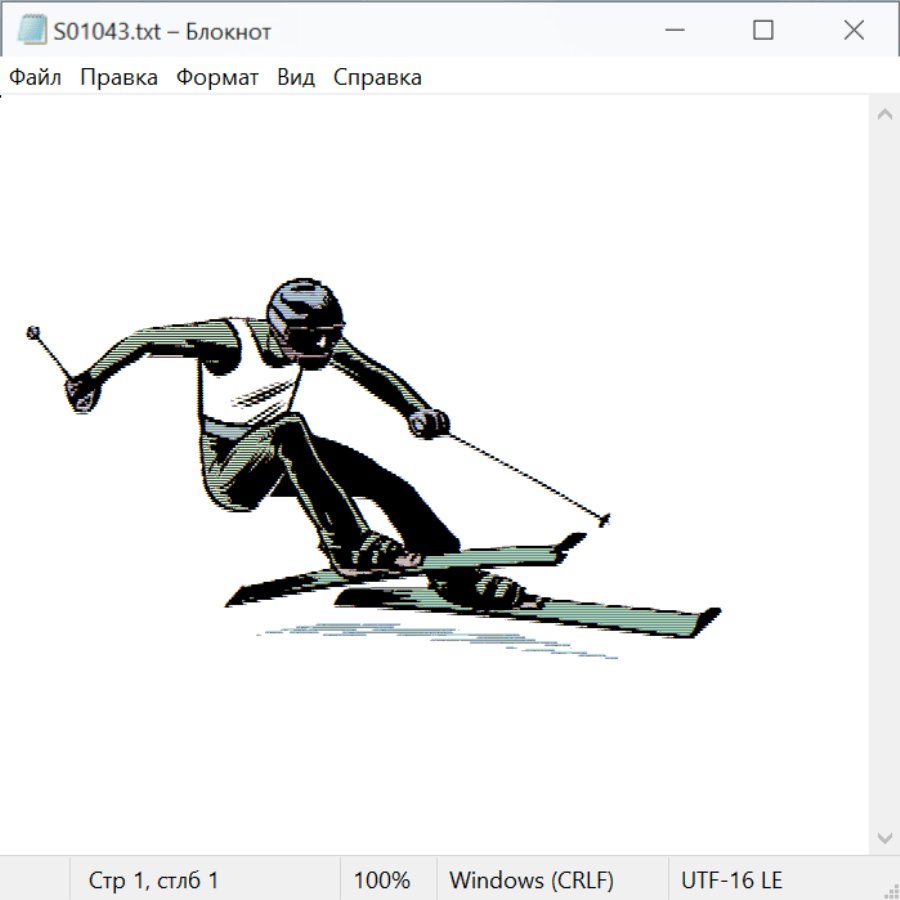Open the Файл menu
This screenshot has width=900, height=900.
35,78
